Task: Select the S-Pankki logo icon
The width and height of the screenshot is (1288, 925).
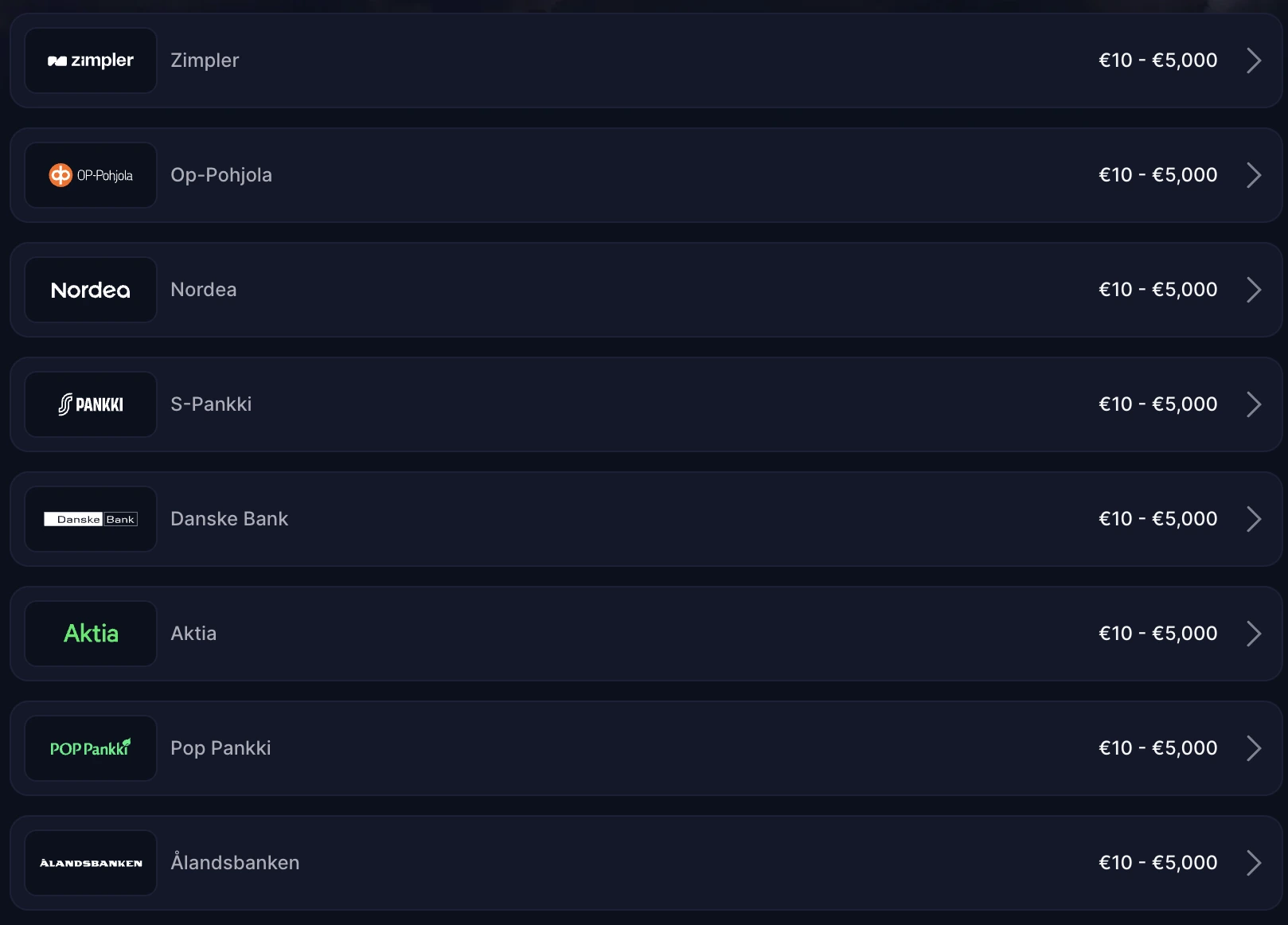Action: [90, 404]
